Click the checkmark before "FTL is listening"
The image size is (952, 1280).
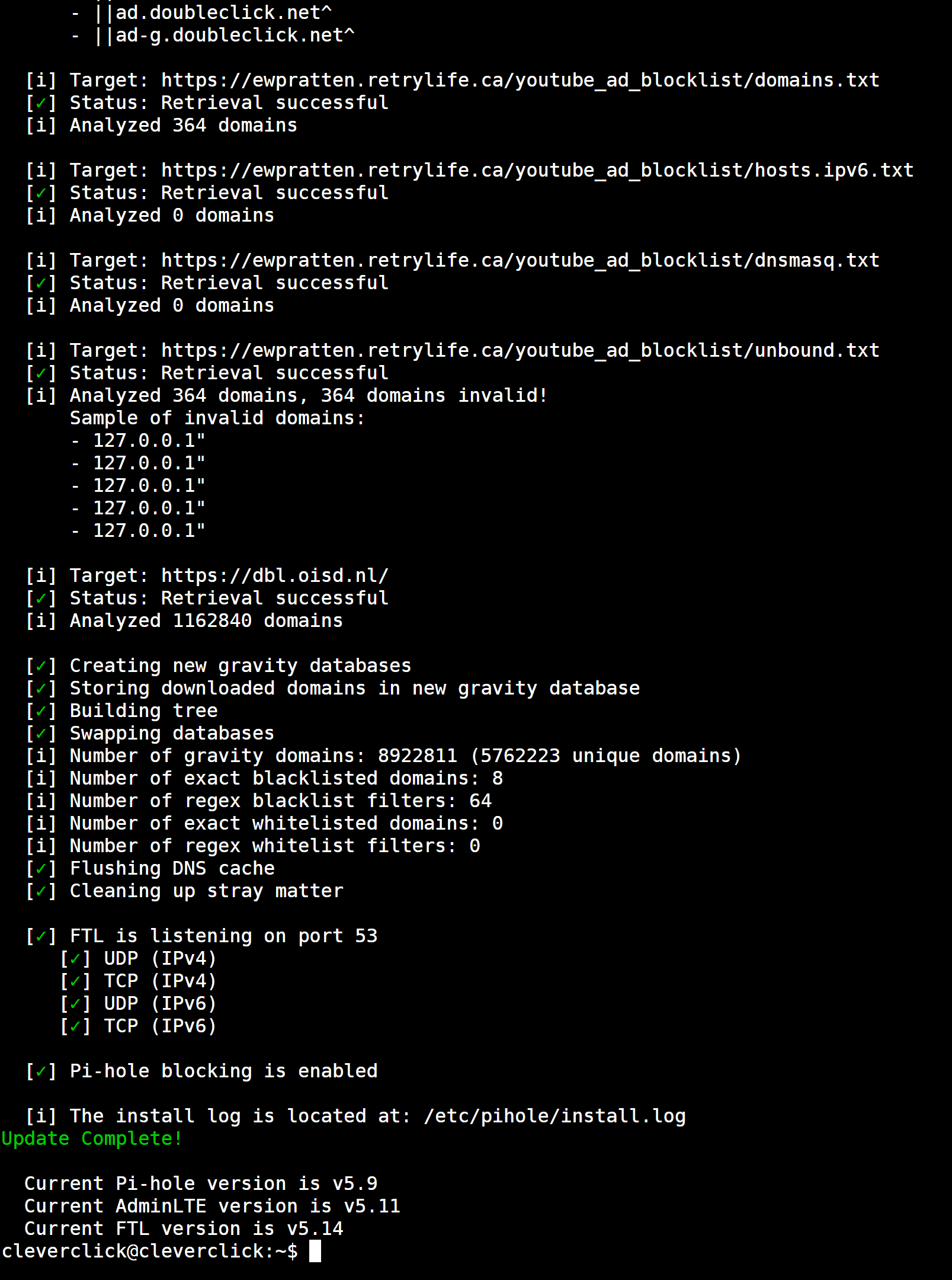point(41,936)
